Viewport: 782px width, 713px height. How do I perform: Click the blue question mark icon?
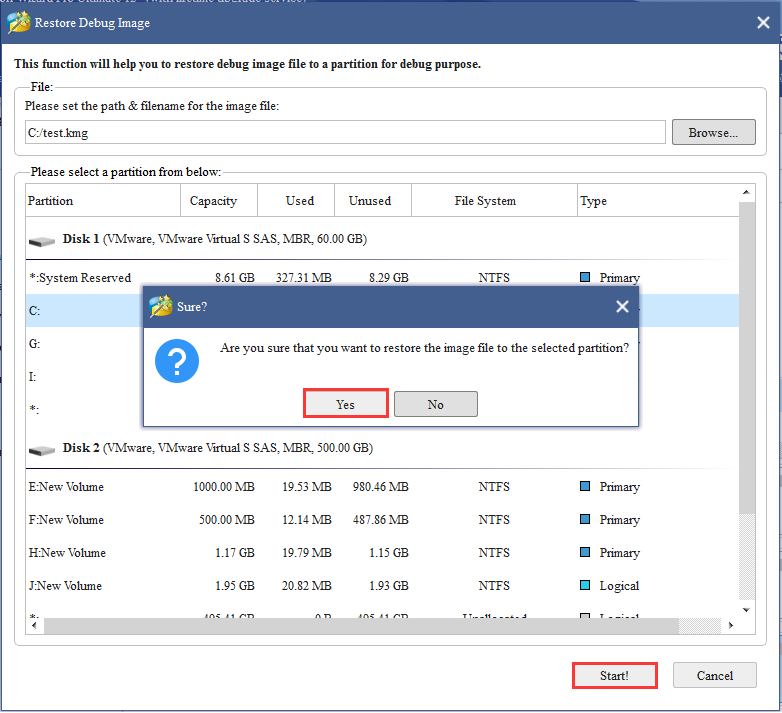[177, 360]
